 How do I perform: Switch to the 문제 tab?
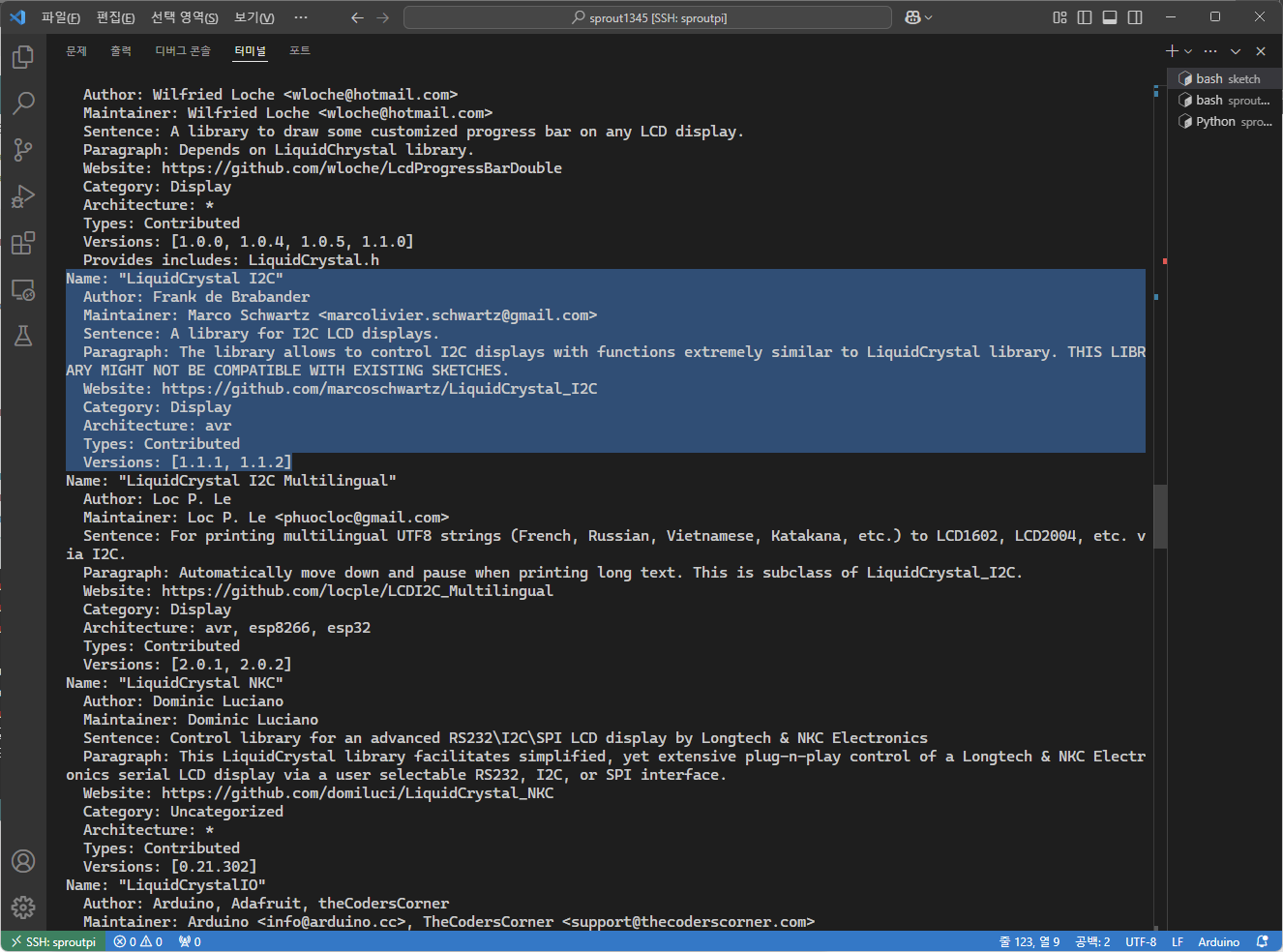point(76,51)
